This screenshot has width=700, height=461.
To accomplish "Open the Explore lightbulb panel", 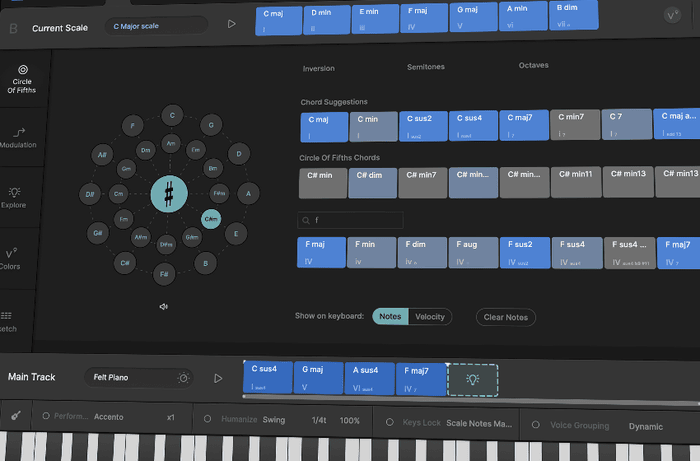I will point(16,196).
